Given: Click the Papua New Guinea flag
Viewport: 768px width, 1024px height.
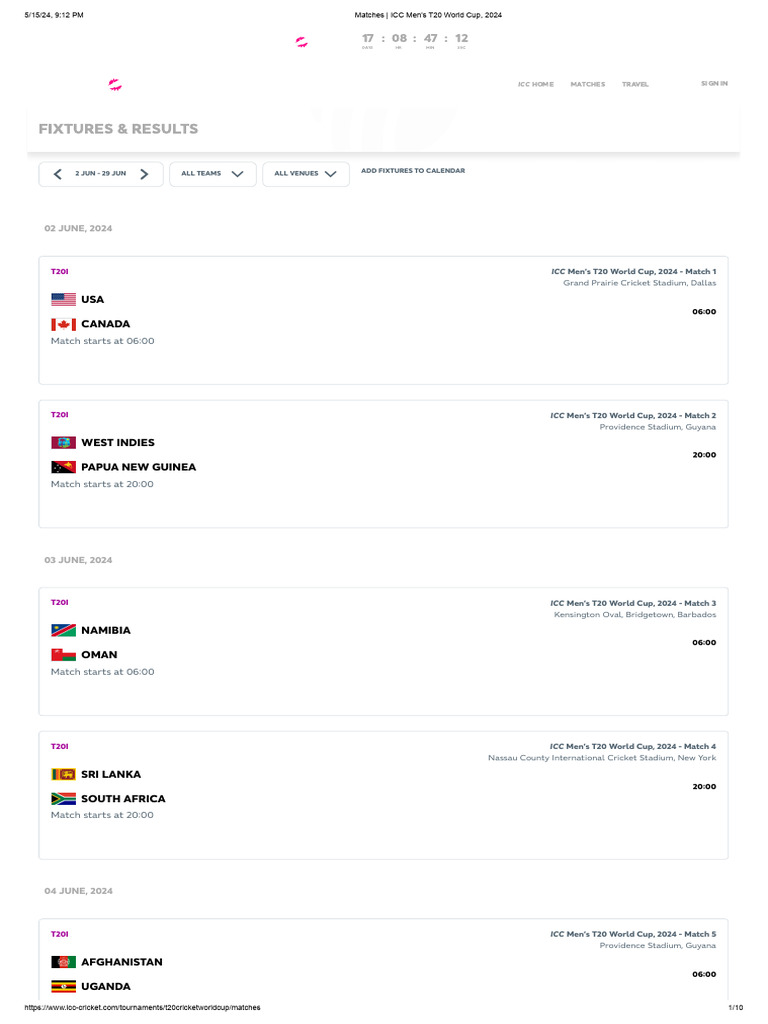Looking at the screenshot, I should tap(64, 467).
